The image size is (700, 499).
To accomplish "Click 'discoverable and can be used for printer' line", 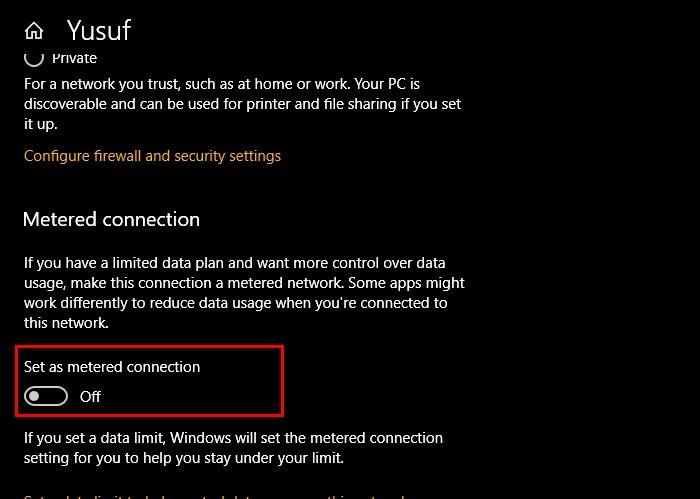I will (242, 104).
